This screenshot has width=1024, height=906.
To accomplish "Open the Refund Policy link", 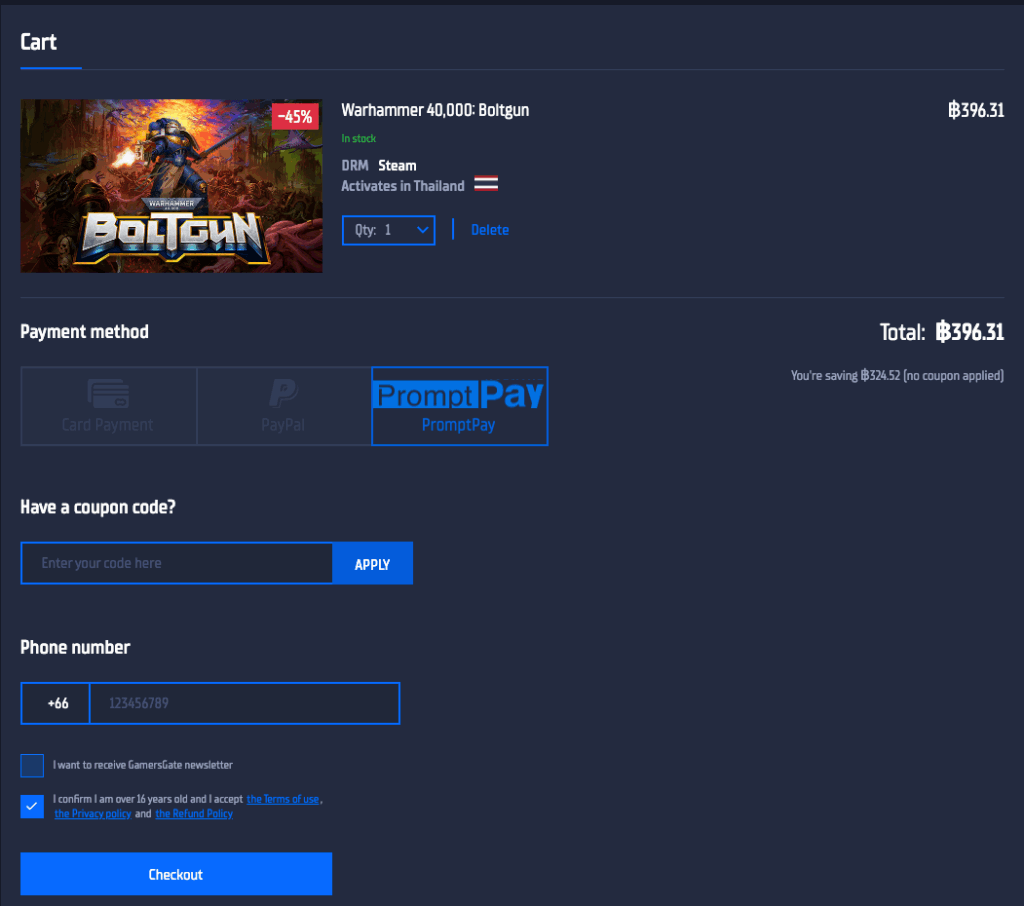I will tap(194, 814).
